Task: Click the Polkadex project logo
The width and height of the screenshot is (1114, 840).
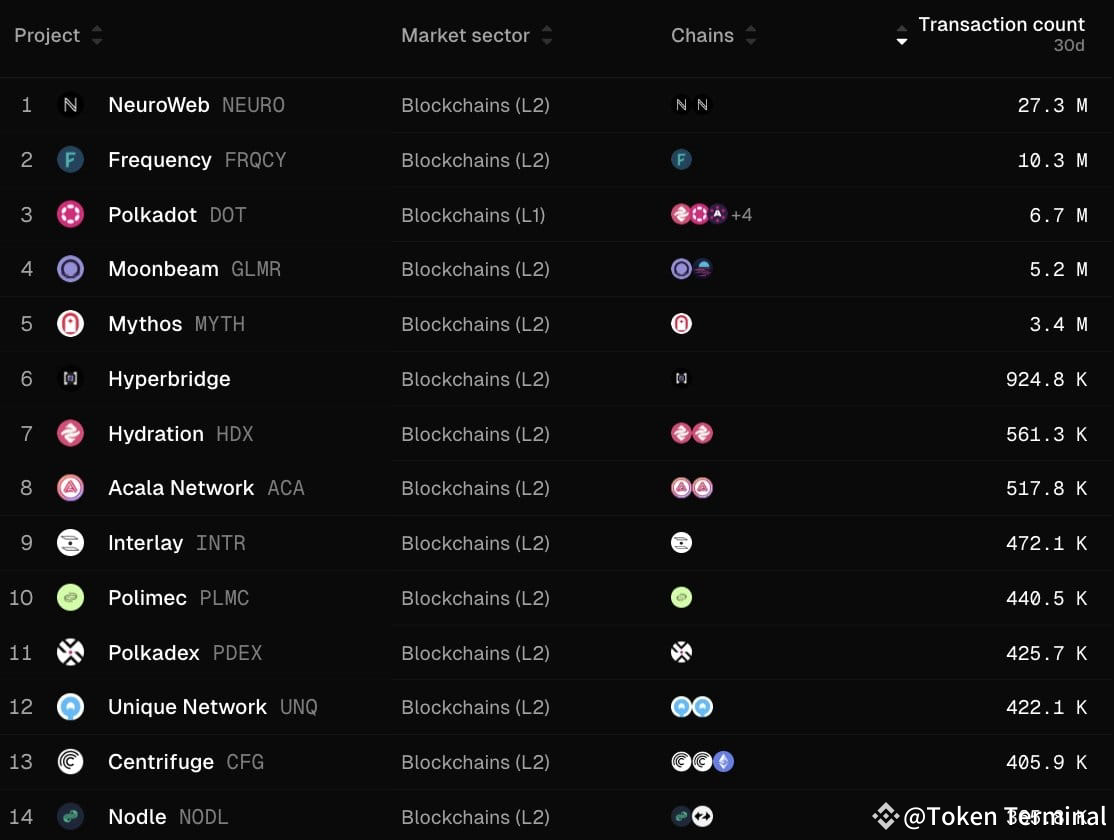Action: (x=70, y=652)
